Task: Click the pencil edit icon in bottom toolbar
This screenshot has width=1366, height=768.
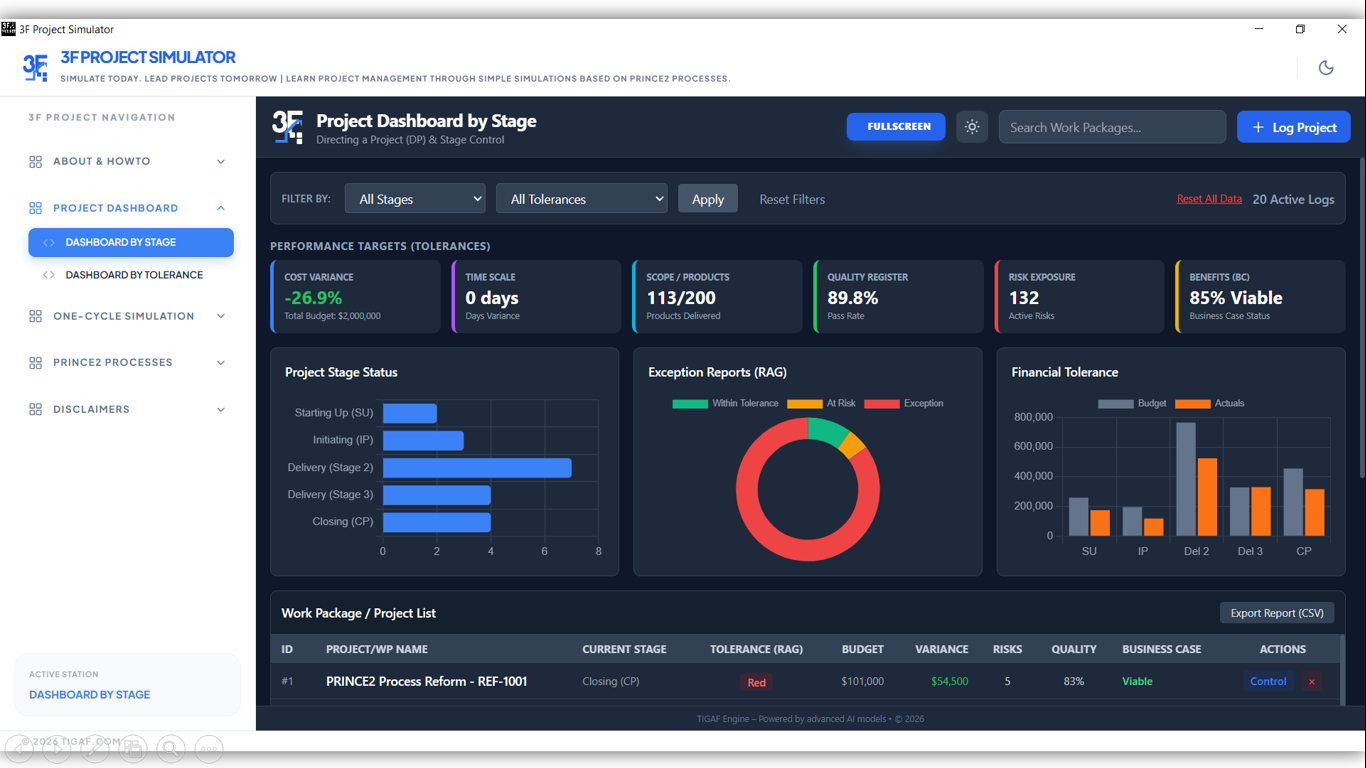Action: 95,748
